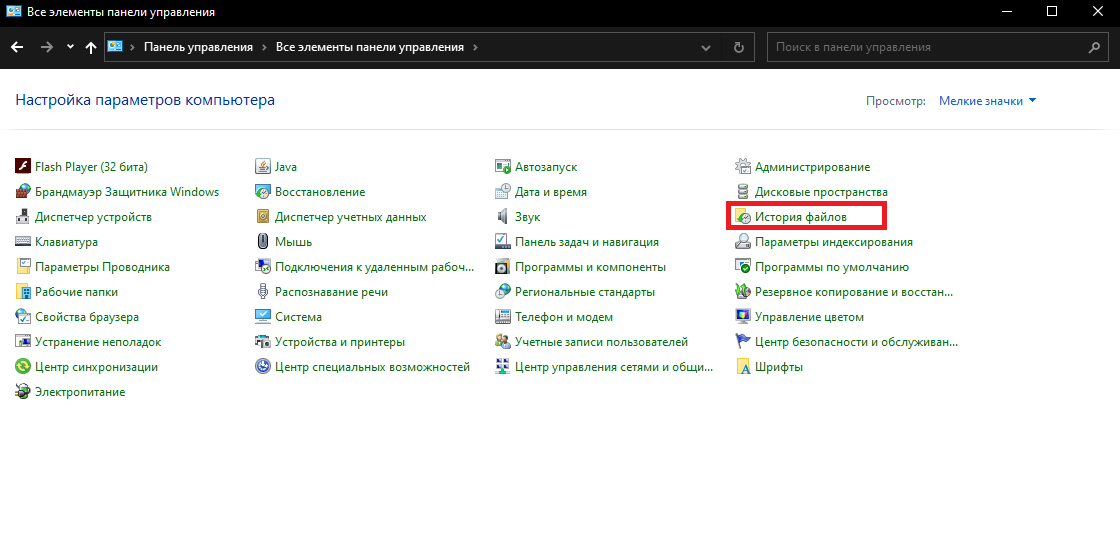
Task: Open the Параметры Проводника icon
Action: [23, 266]
